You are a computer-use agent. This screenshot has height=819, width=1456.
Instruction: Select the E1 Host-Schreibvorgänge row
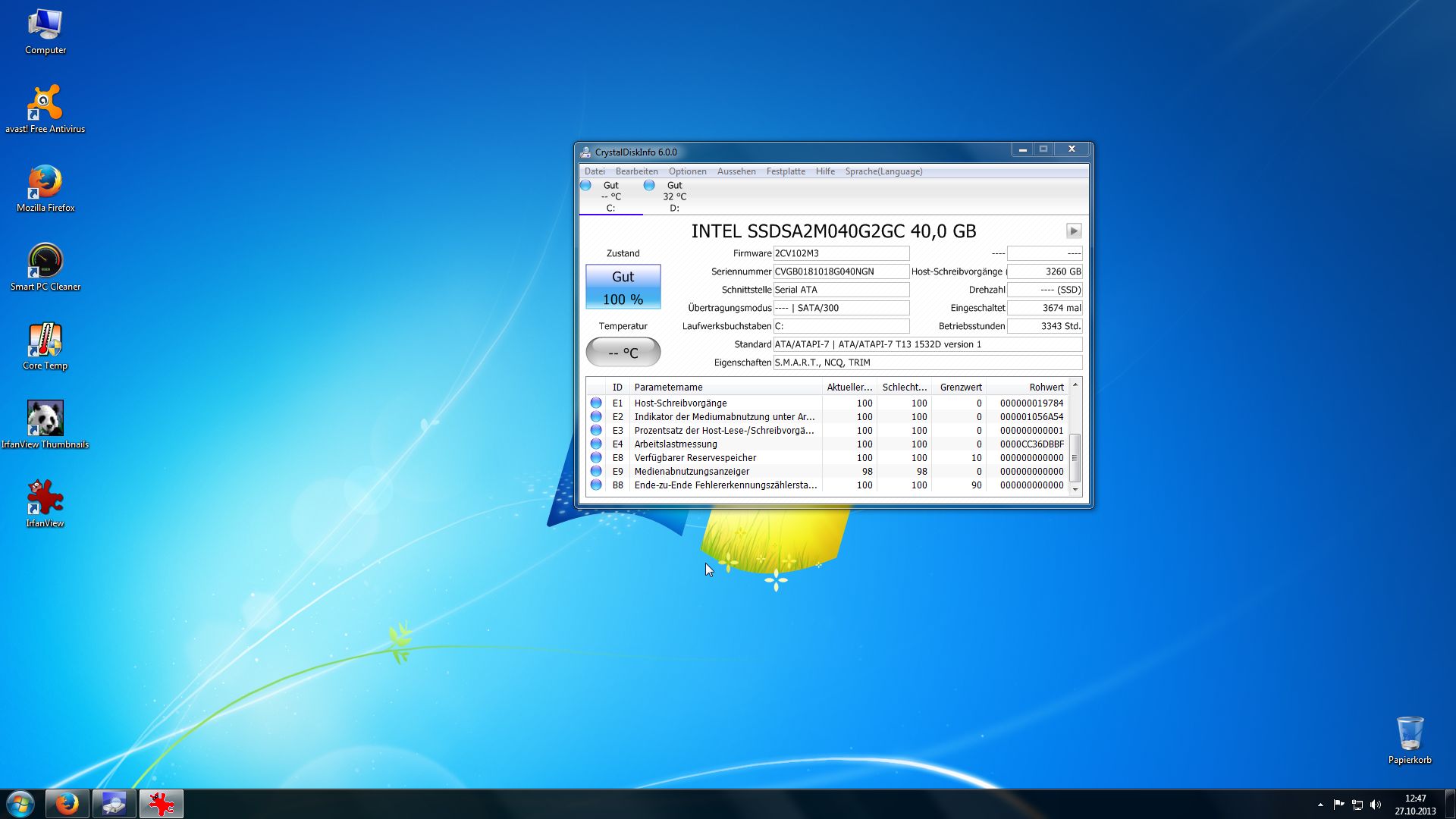click(x=827, y=403)
